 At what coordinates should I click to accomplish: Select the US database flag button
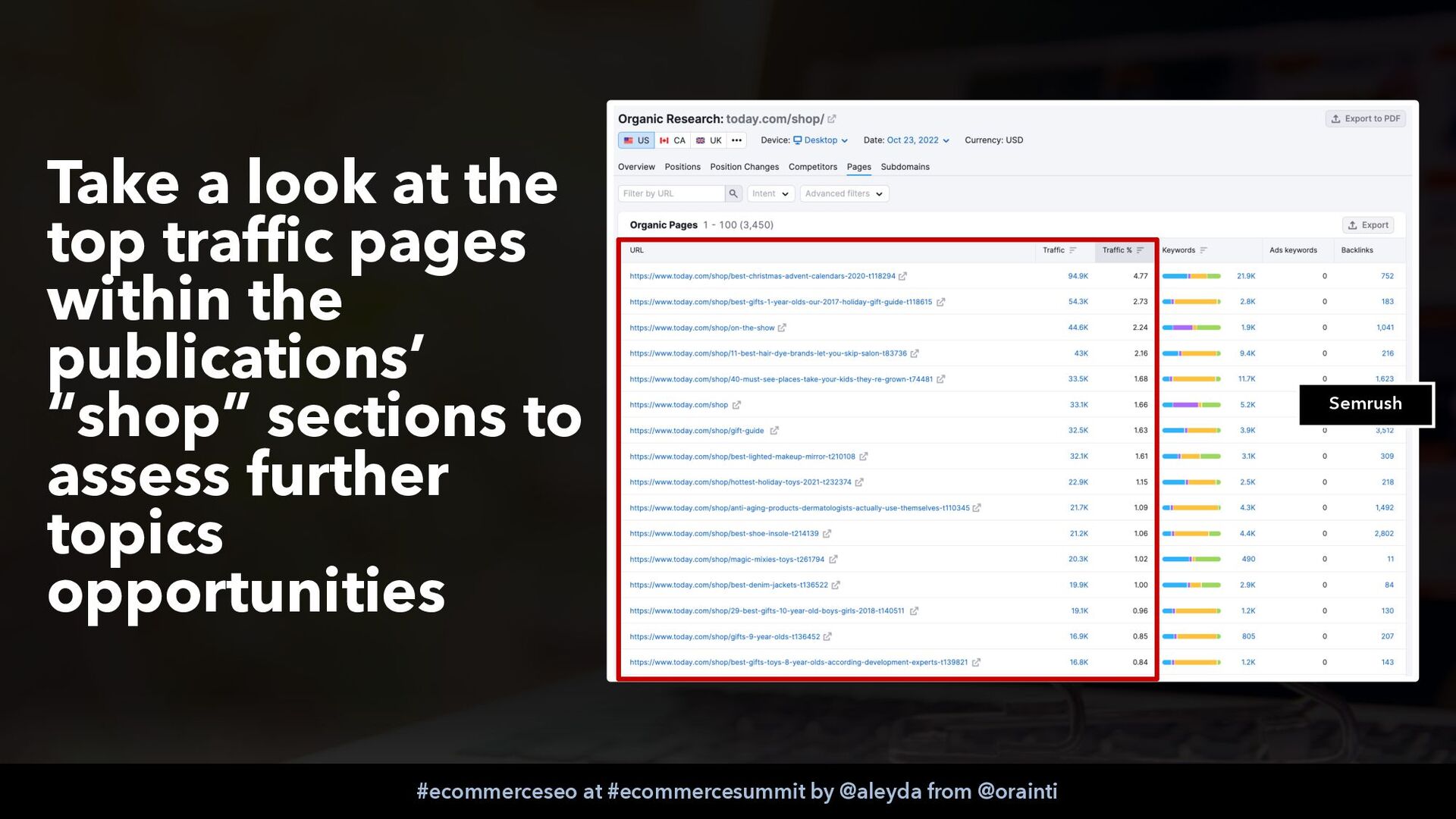click(636, 140)
